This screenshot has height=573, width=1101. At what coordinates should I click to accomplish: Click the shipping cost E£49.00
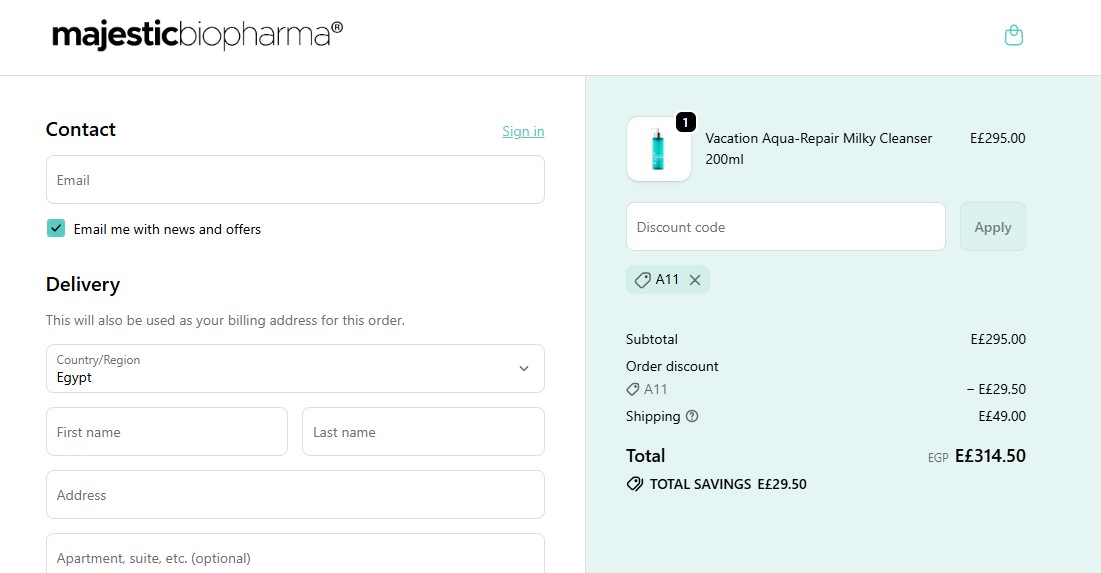(1002, 416)
